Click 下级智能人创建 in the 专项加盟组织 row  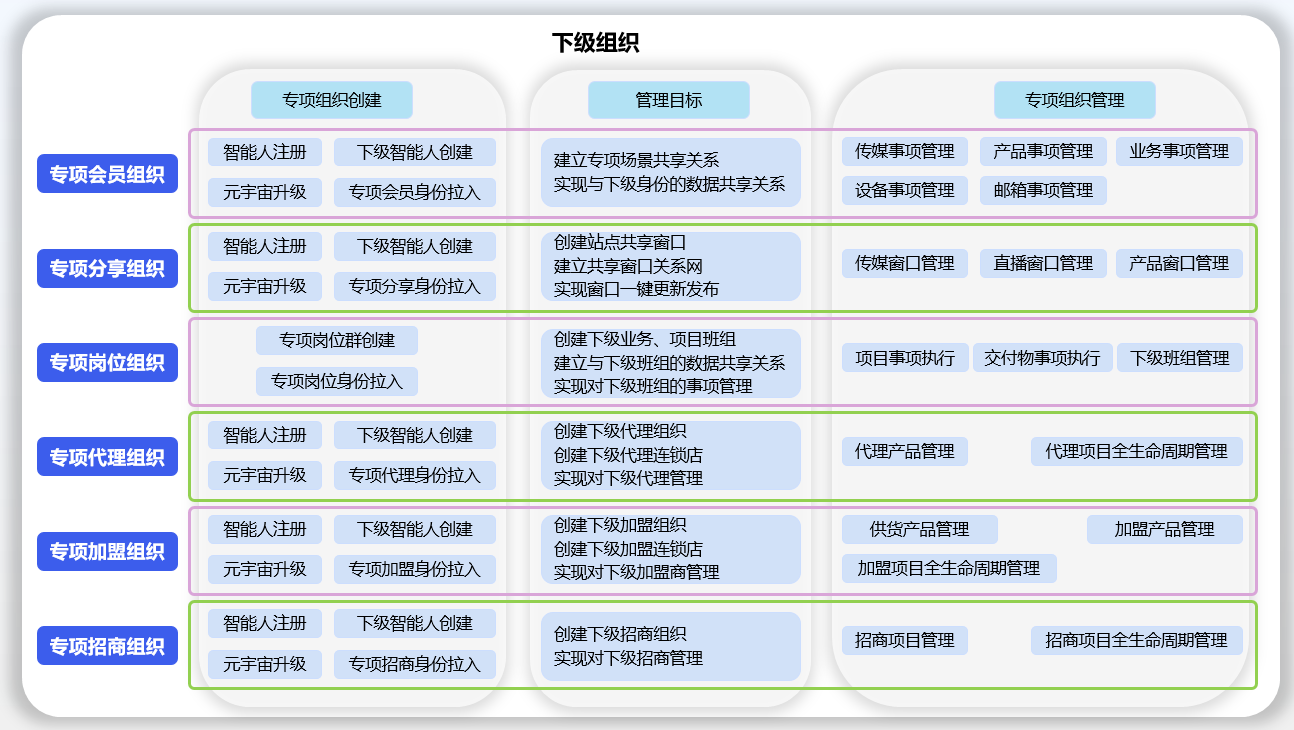pos(415,529)
